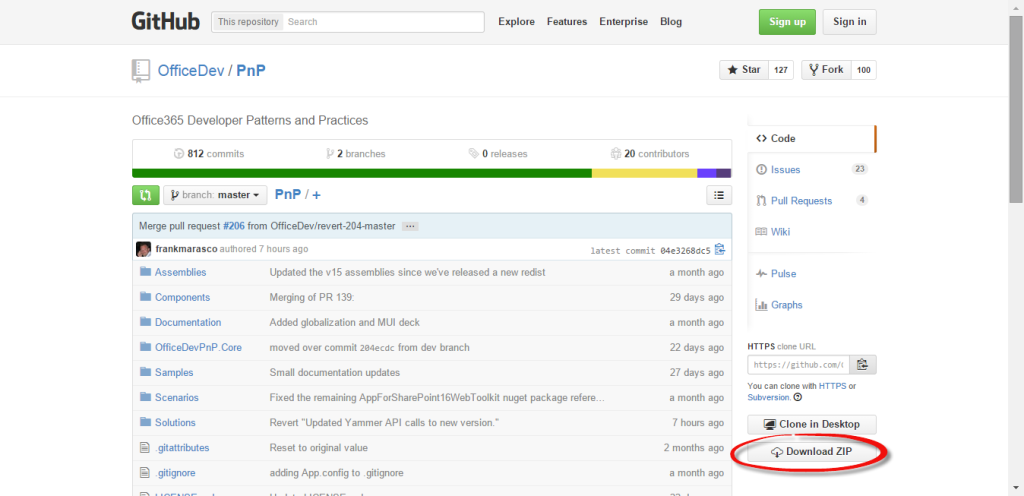Open Enterprise in the top navigation
Image resolution: width=1024 pixels, height=496 pixels.
[624, 22]
